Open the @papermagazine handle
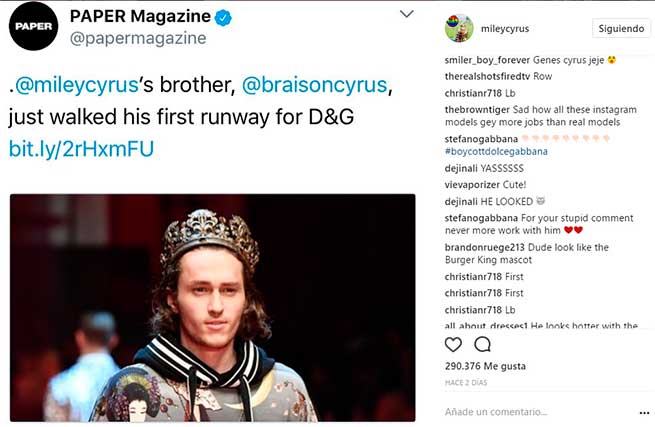The width and height of the screenshot is (655, 427). [x=138, y=38]
